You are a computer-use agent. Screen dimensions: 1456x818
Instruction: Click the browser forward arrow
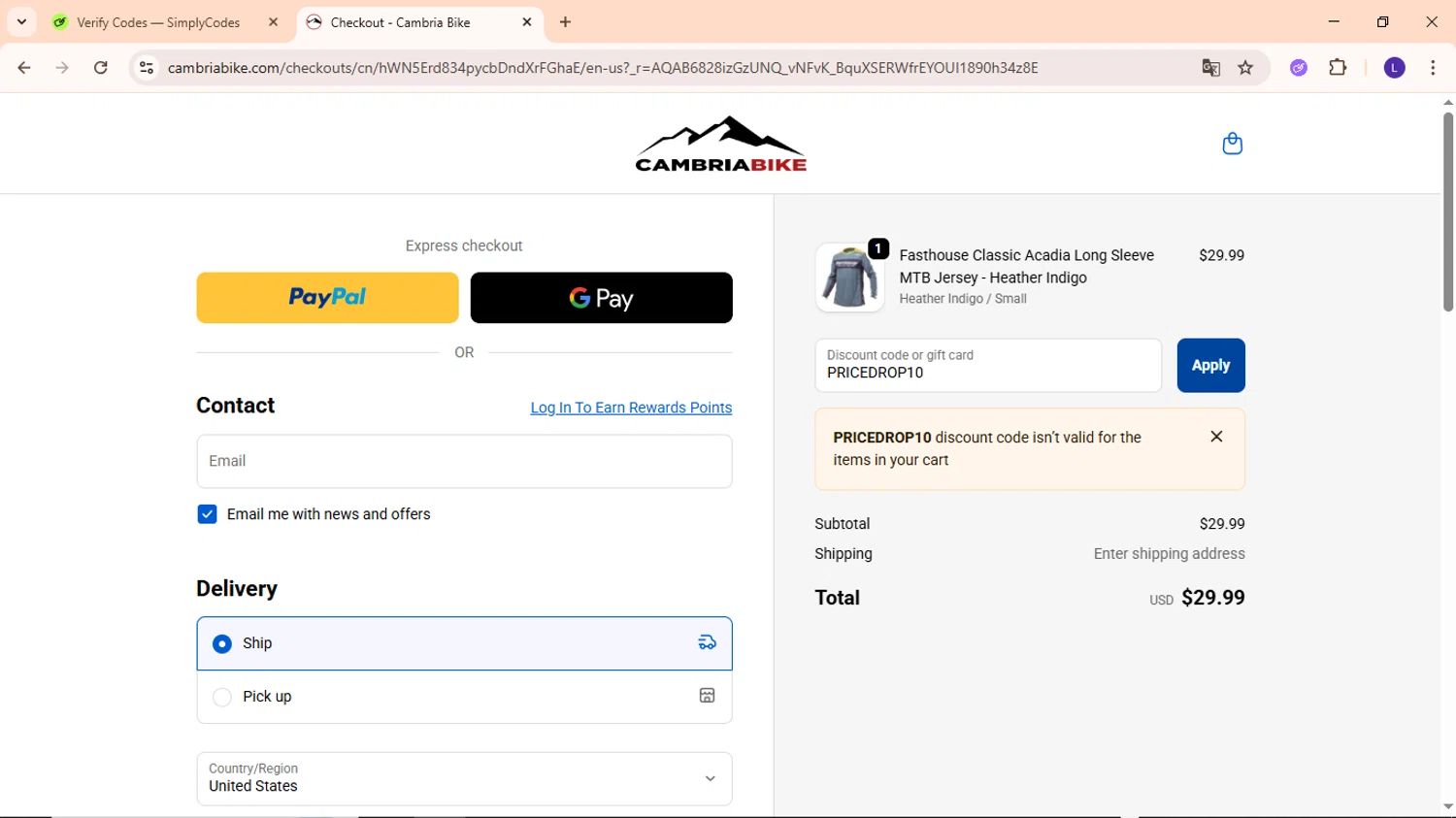coord(62,68)
